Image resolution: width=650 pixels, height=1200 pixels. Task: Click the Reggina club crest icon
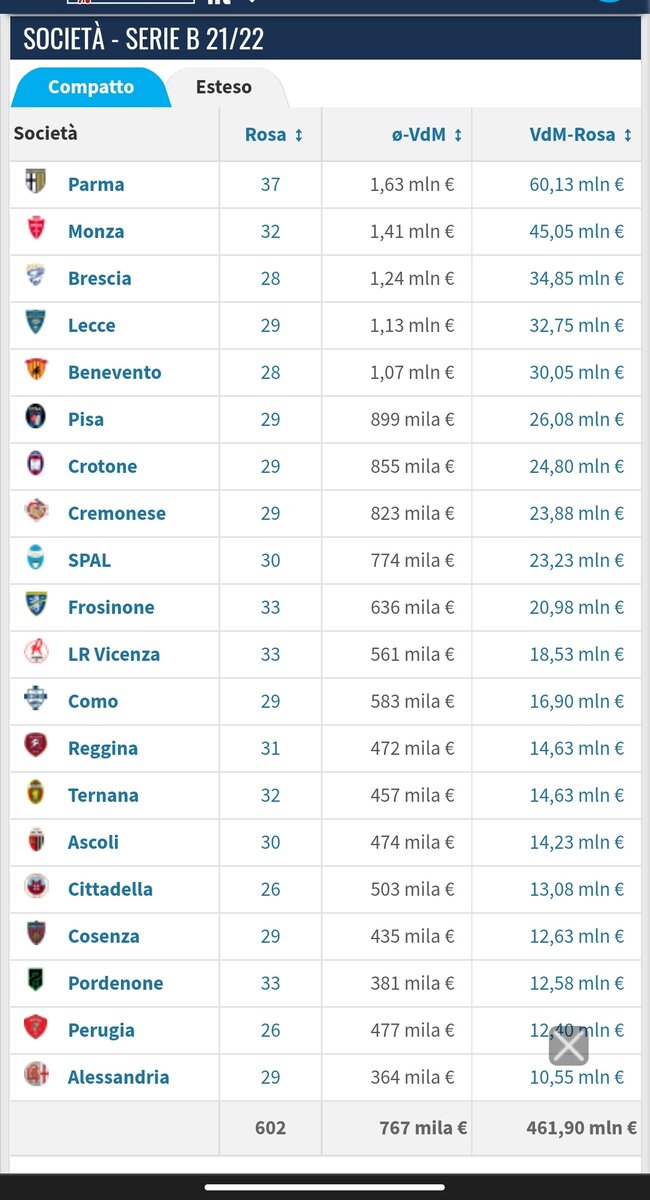click(x=36, y=747)
